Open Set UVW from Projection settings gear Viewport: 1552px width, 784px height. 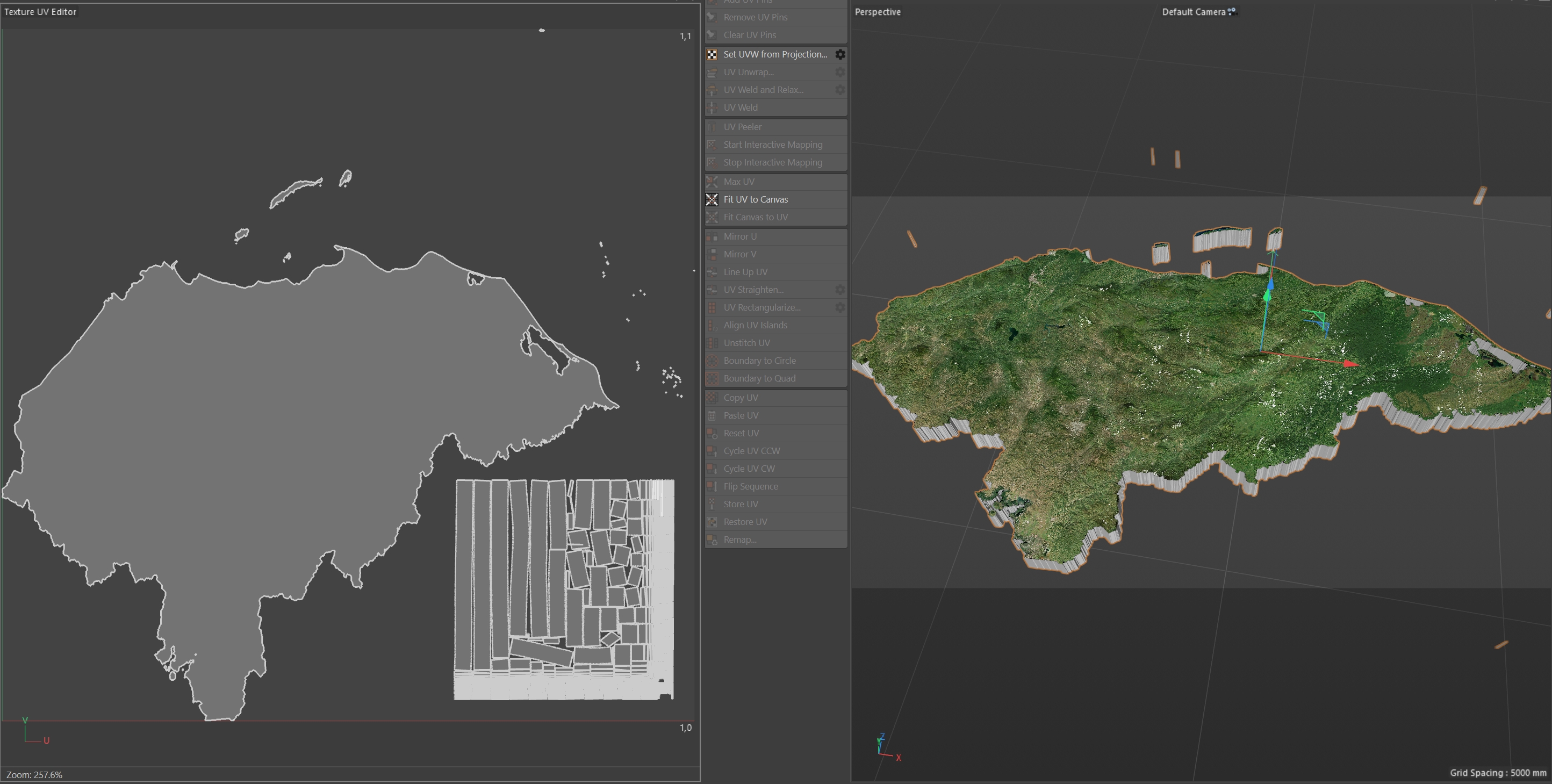pos(840,54)
